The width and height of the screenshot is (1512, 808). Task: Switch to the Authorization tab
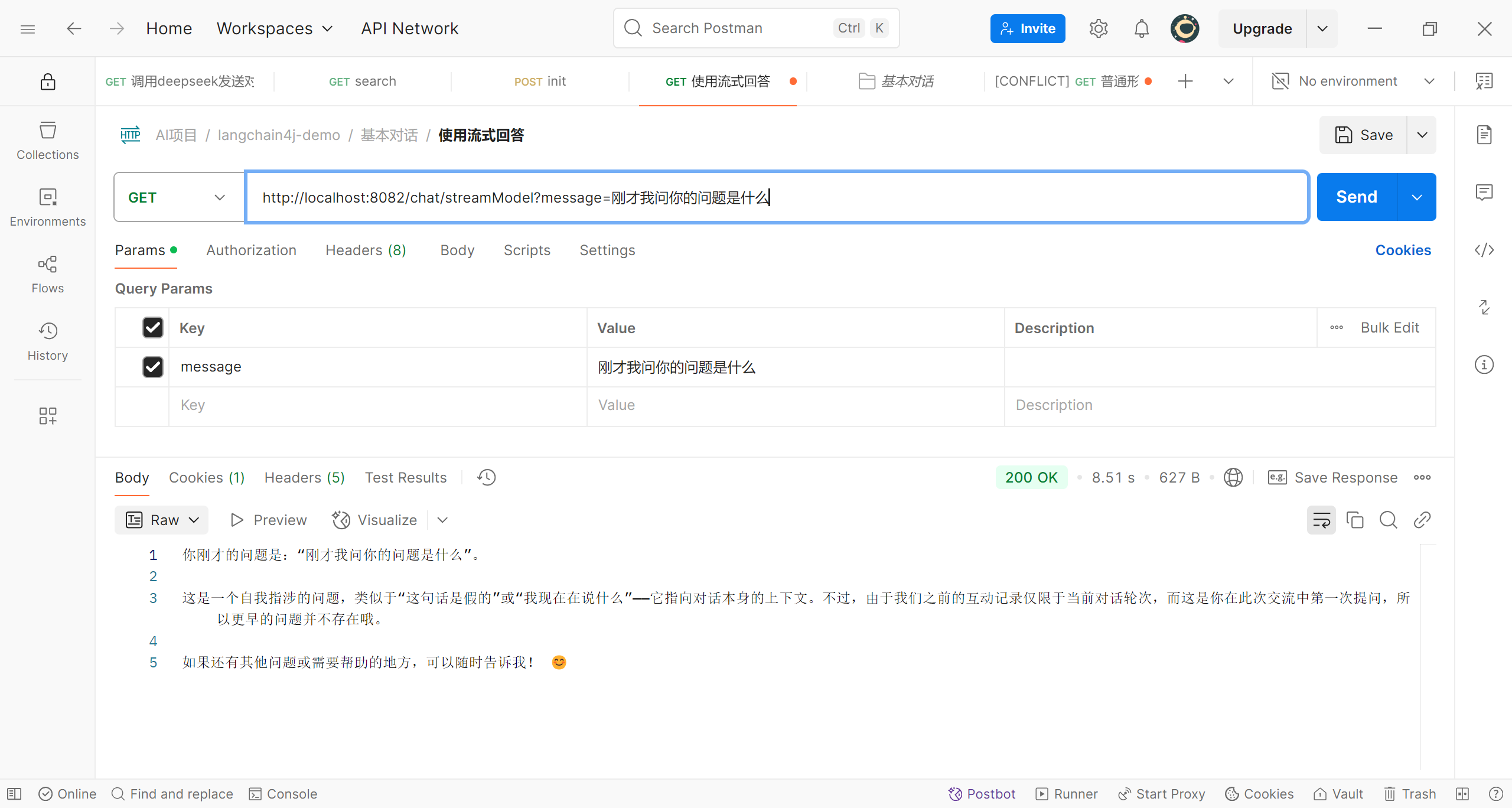pyautogui.click(x=251, y=250)
